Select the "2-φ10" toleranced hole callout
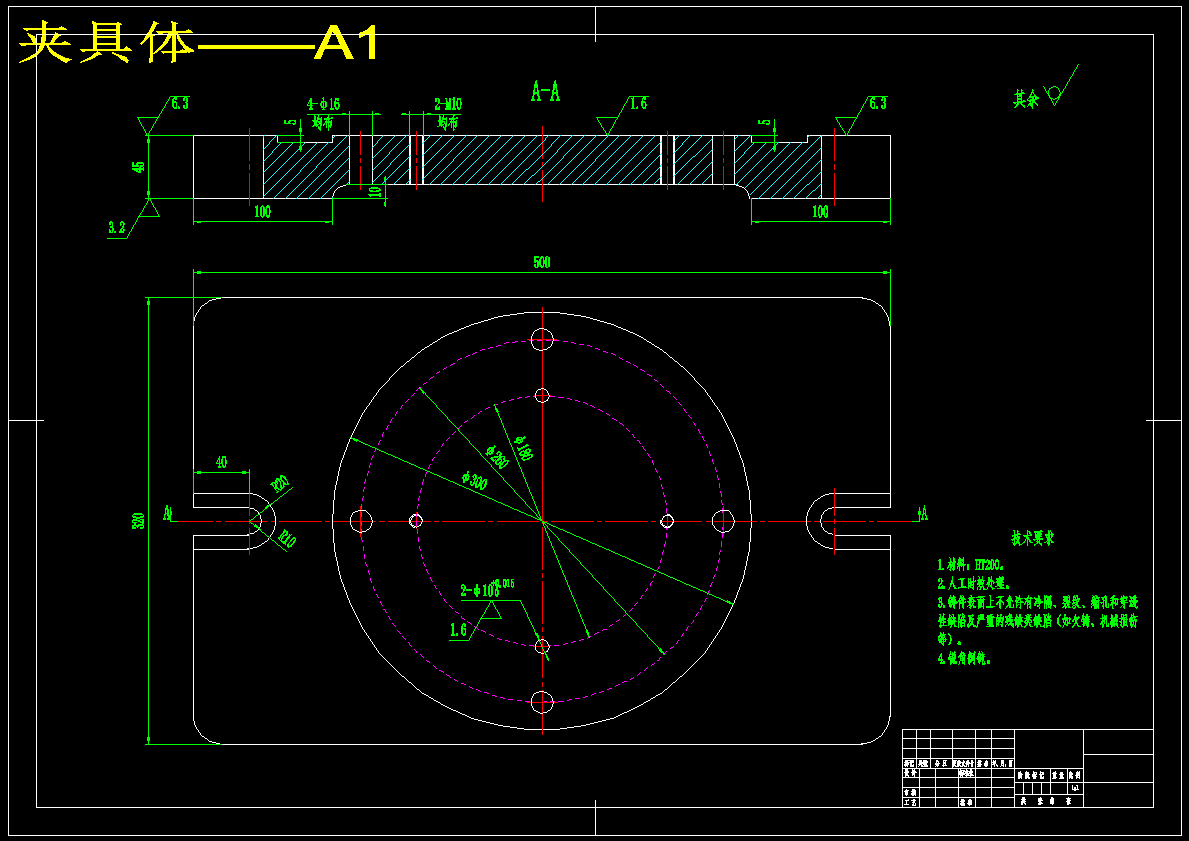This screenshot has width=1189, height=841. tap(487, 588)
